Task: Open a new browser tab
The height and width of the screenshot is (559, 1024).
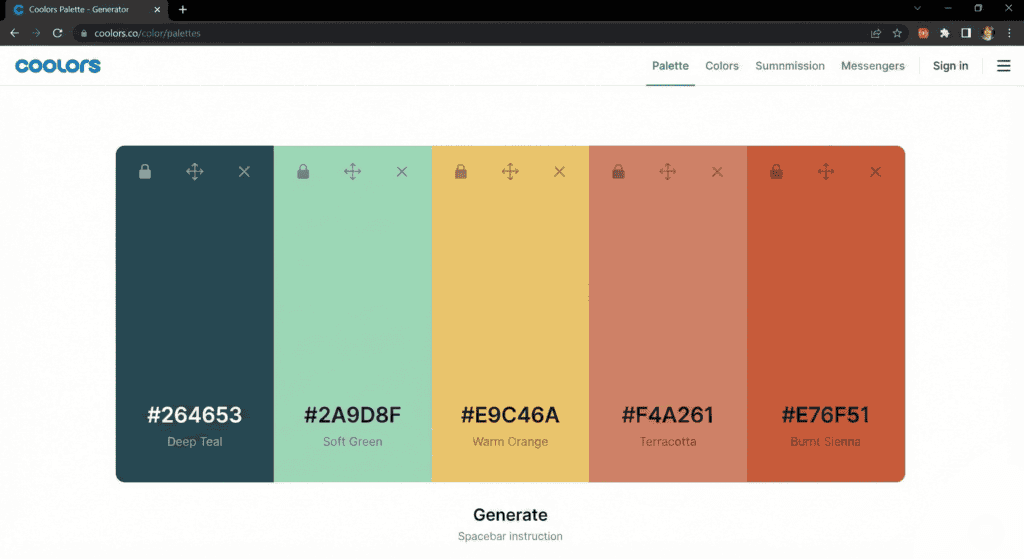Action: (x=183, y=9)
